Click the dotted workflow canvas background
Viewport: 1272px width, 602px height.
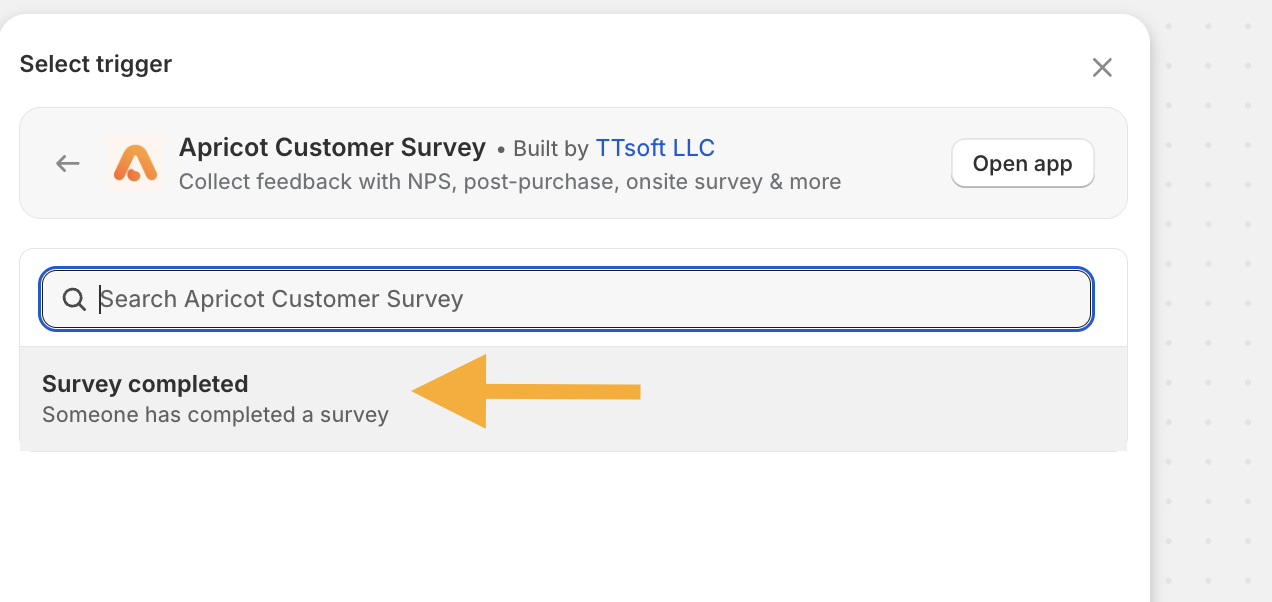(1211, 300)
